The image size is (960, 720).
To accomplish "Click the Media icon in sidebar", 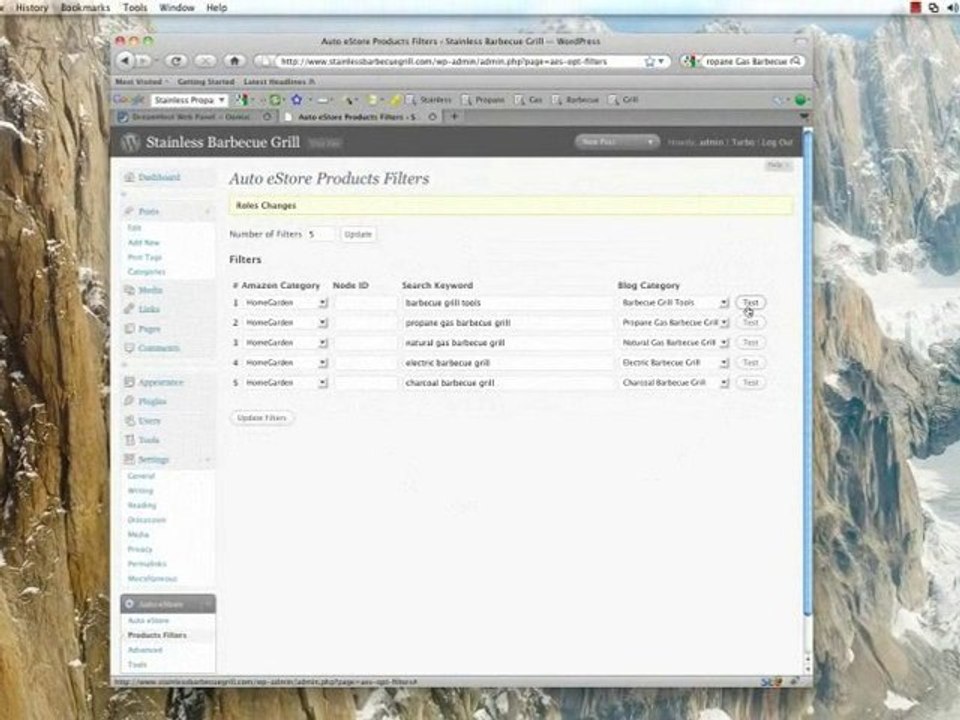I will coord(129,290).
